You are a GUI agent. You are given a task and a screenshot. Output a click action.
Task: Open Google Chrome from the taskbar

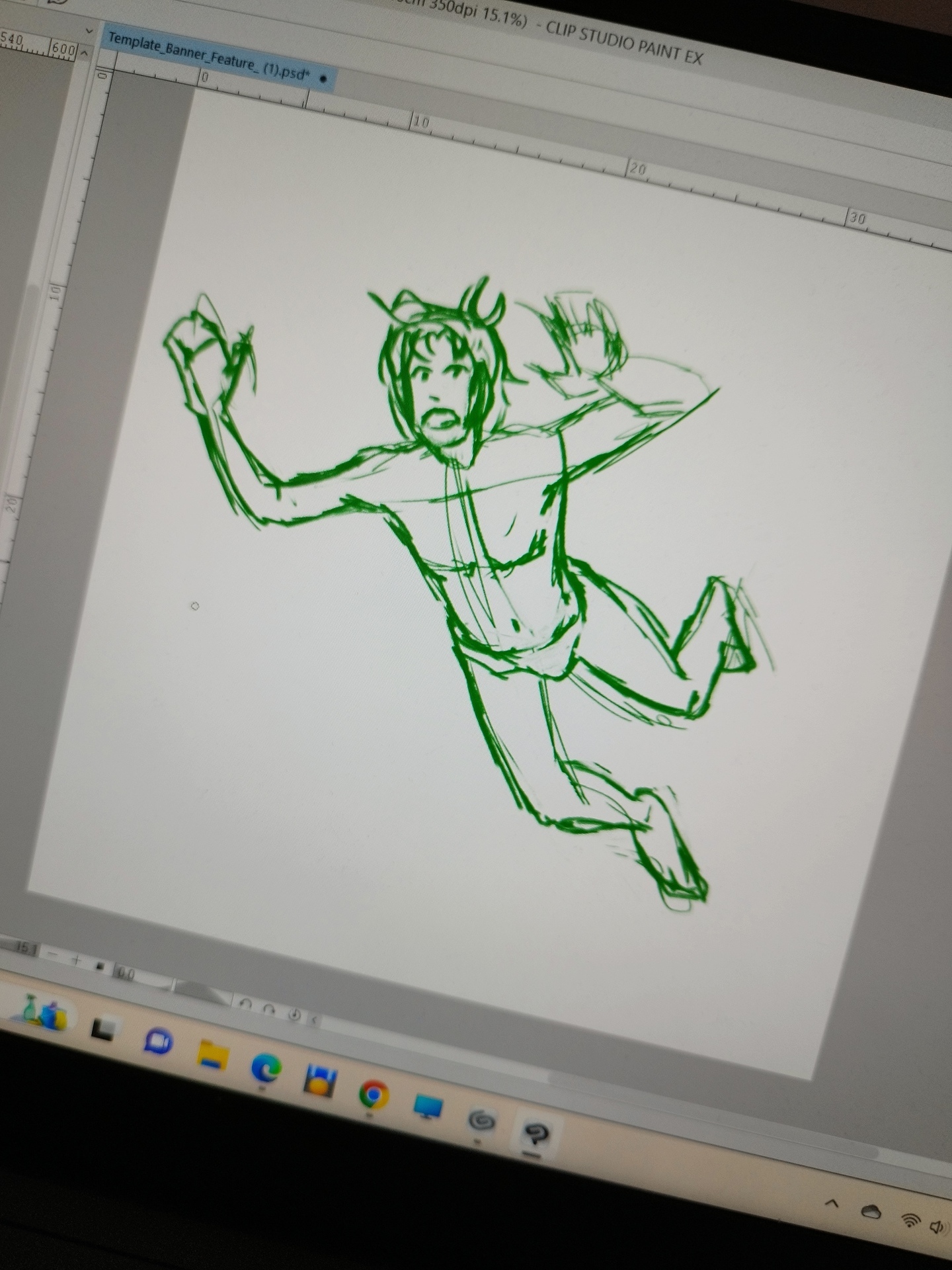(374, 1095)
